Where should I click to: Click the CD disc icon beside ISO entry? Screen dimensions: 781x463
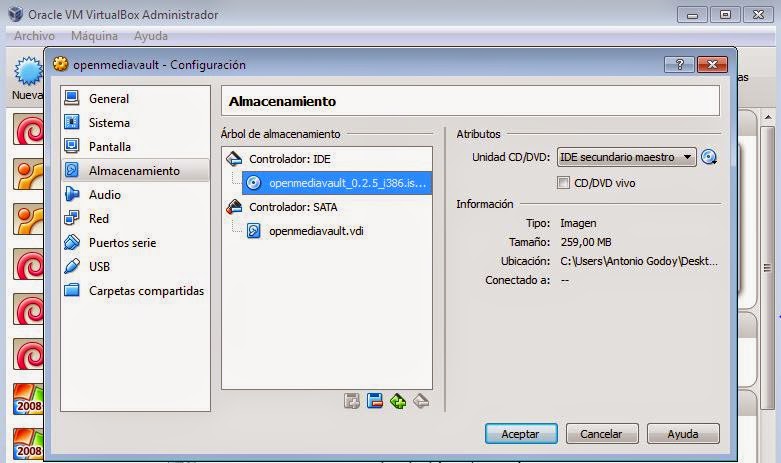pyautogui.click(x=253, y=183)
